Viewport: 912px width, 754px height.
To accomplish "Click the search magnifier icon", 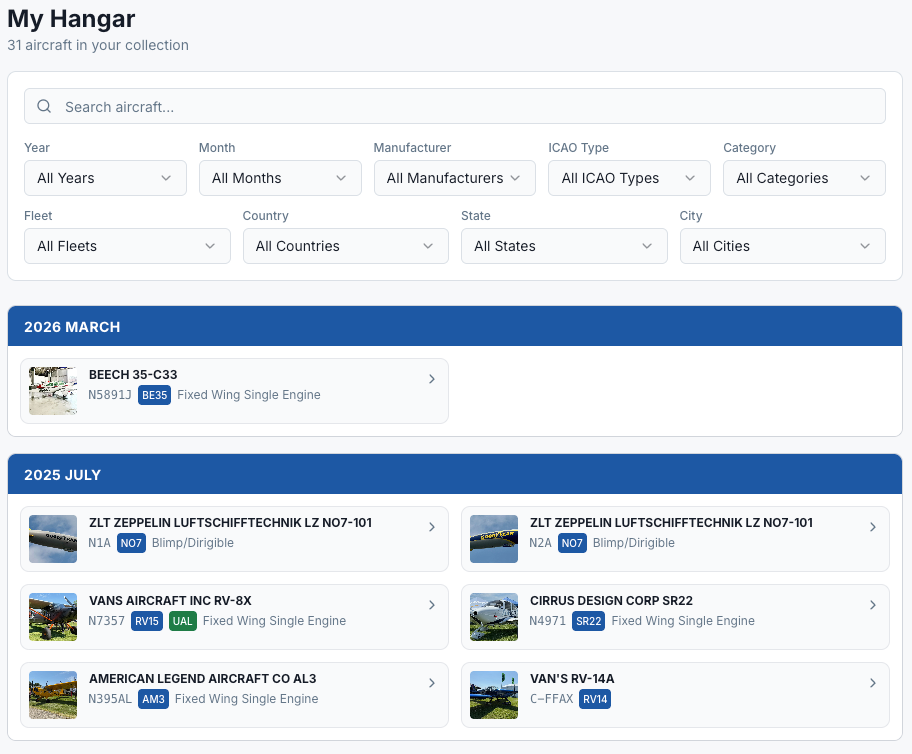I will pos(44,106).
